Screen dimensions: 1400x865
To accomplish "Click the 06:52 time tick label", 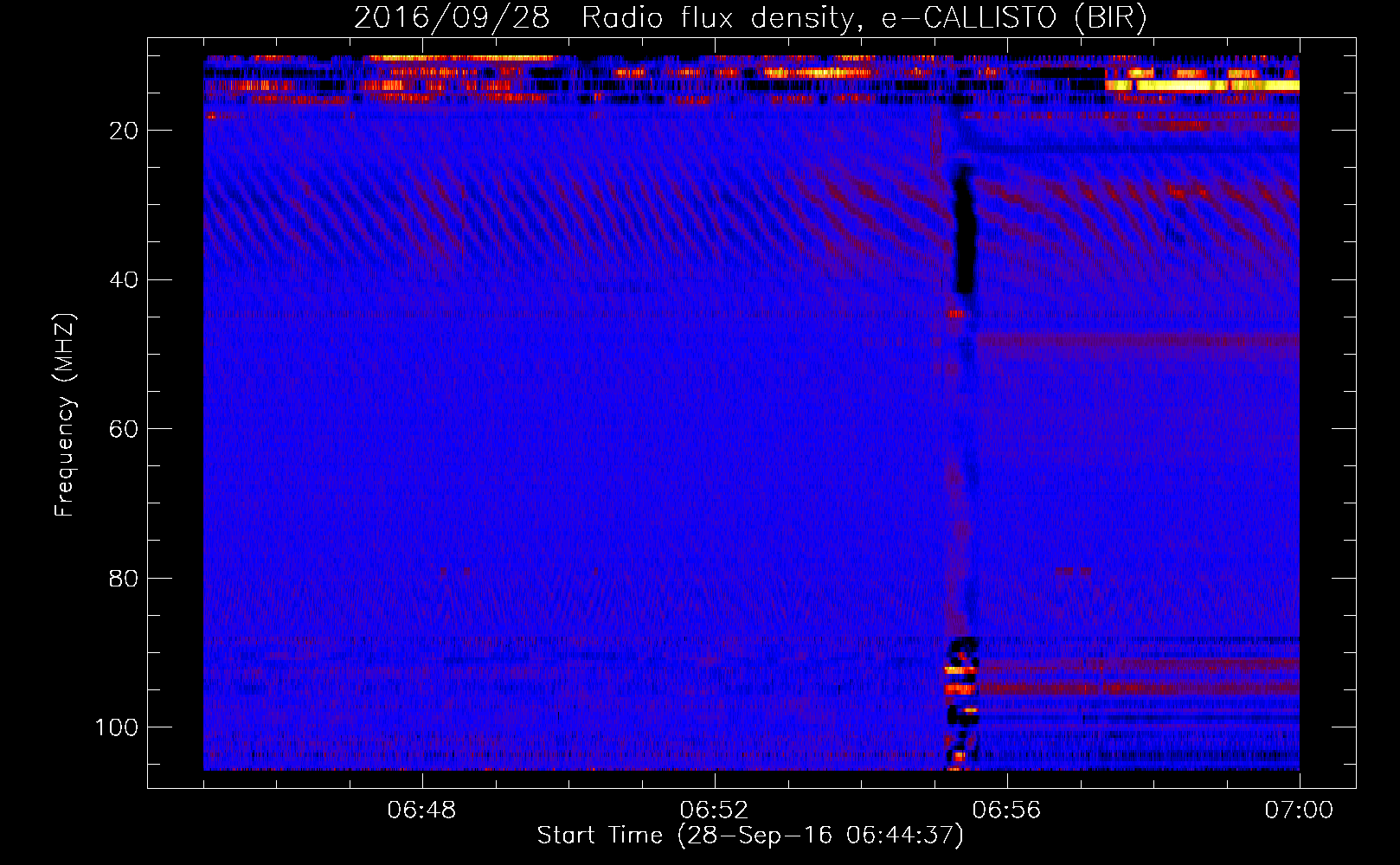I will [x=714, y=811].
